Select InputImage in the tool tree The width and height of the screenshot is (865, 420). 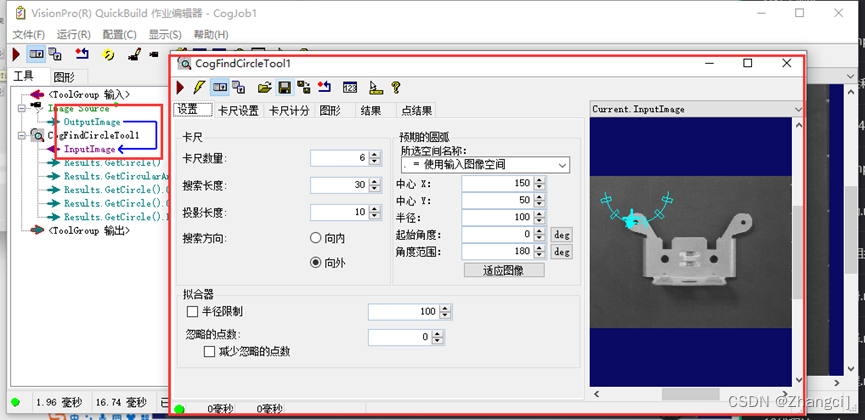90,149
